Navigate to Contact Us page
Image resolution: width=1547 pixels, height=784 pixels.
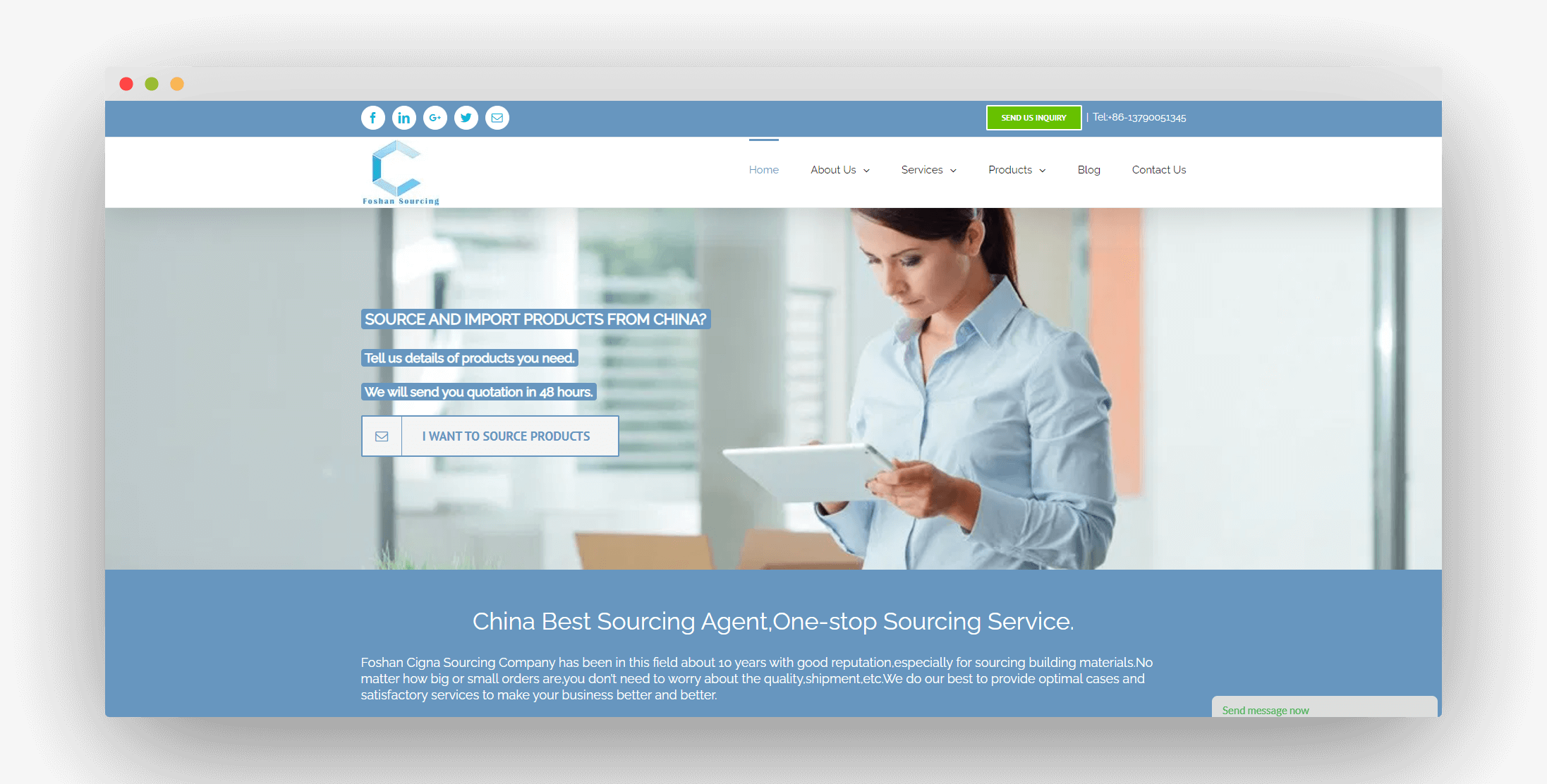point(1158,169)
